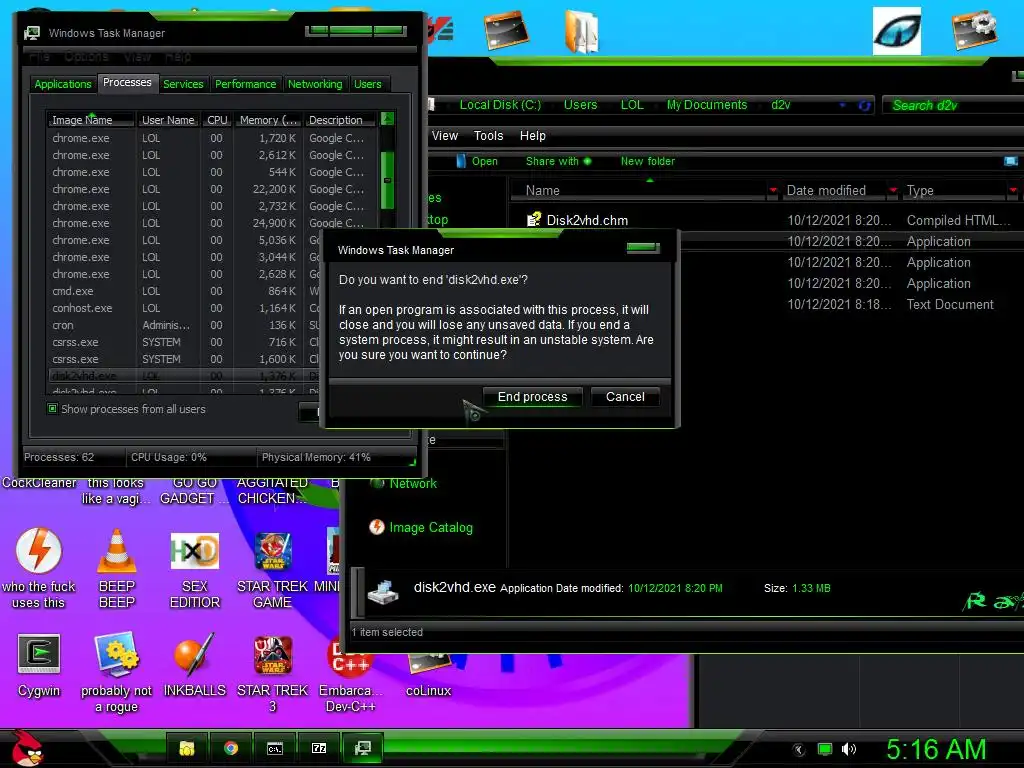Open the Cygwin desktop icon
Screen dimensions: 1024x768
39,665
